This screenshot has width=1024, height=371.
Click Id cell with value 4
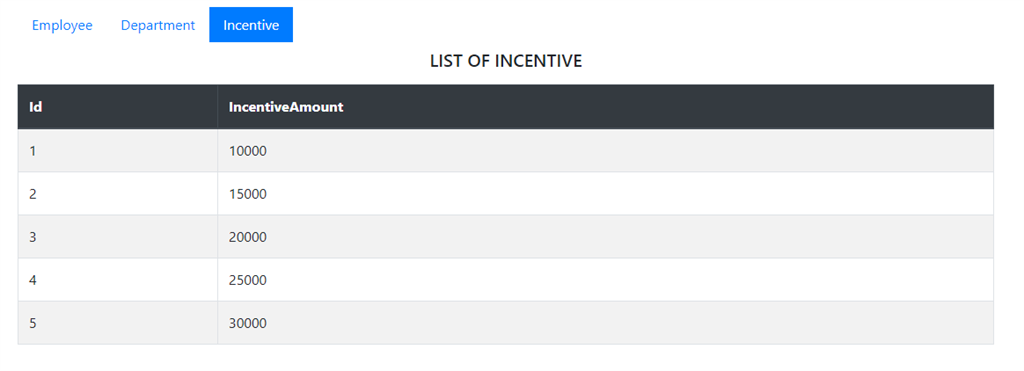point(118,280)
